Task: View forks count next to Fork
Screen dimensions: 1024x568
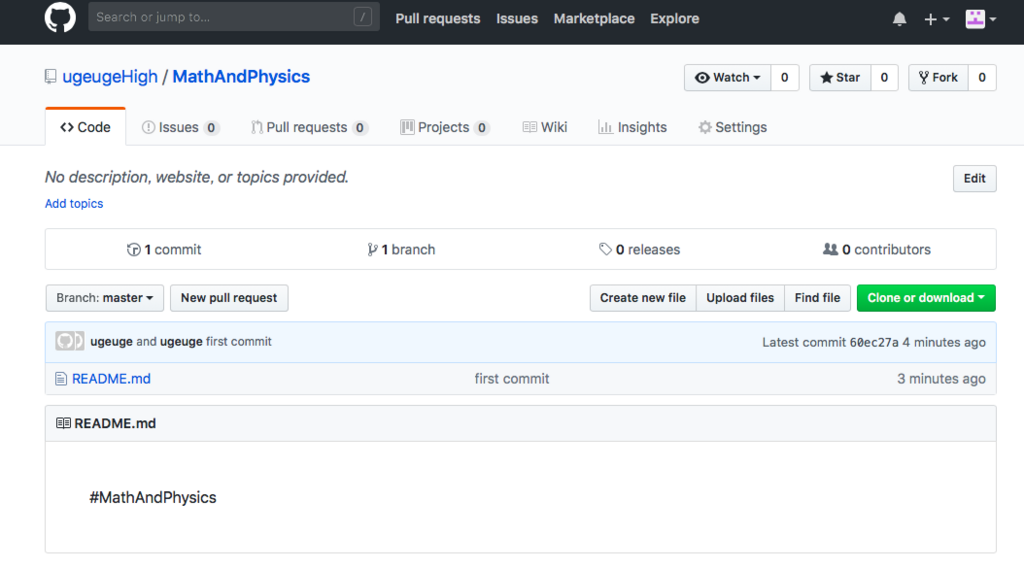Action: pyautogui.click(x=982, y=78)
